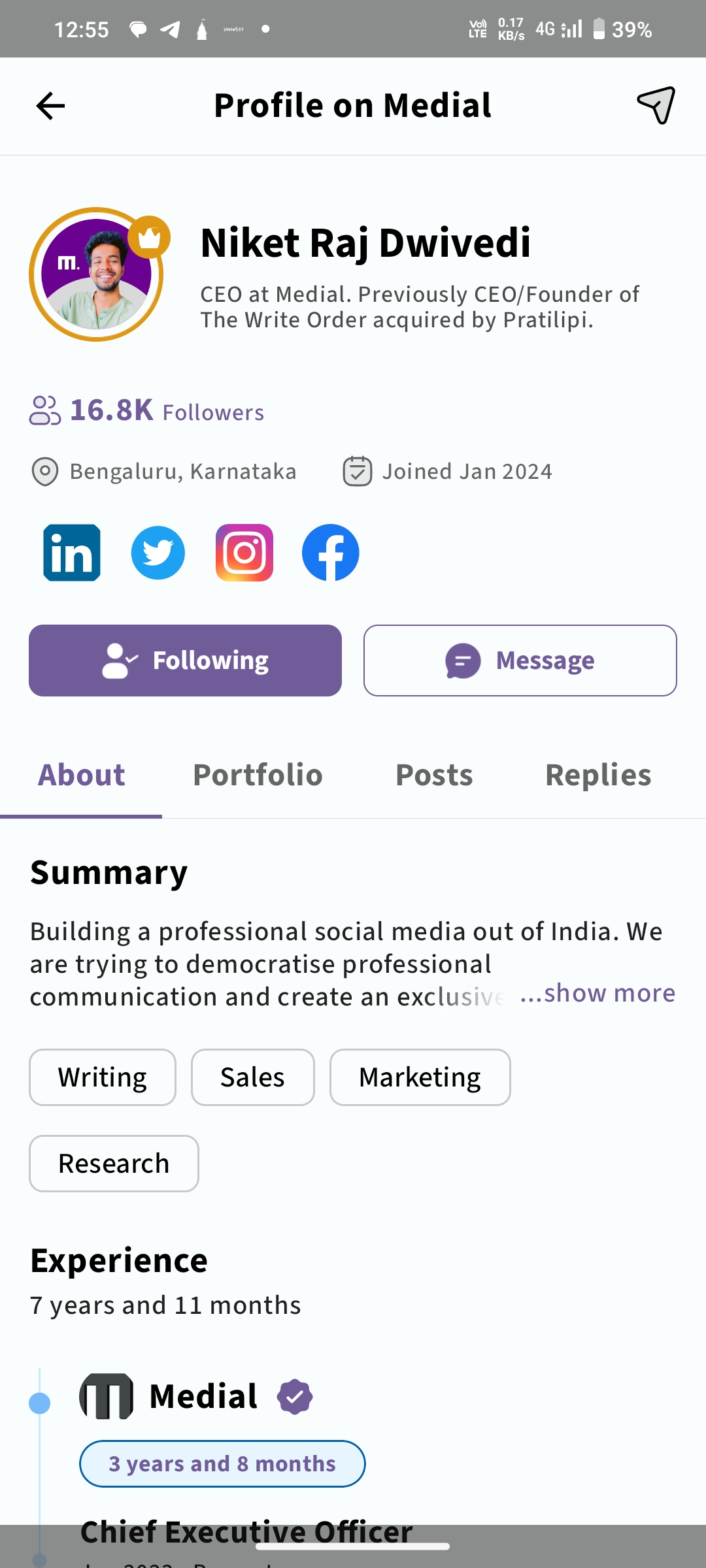
Task: Tap the back arrow icon
Action: (x=50, y=106)
